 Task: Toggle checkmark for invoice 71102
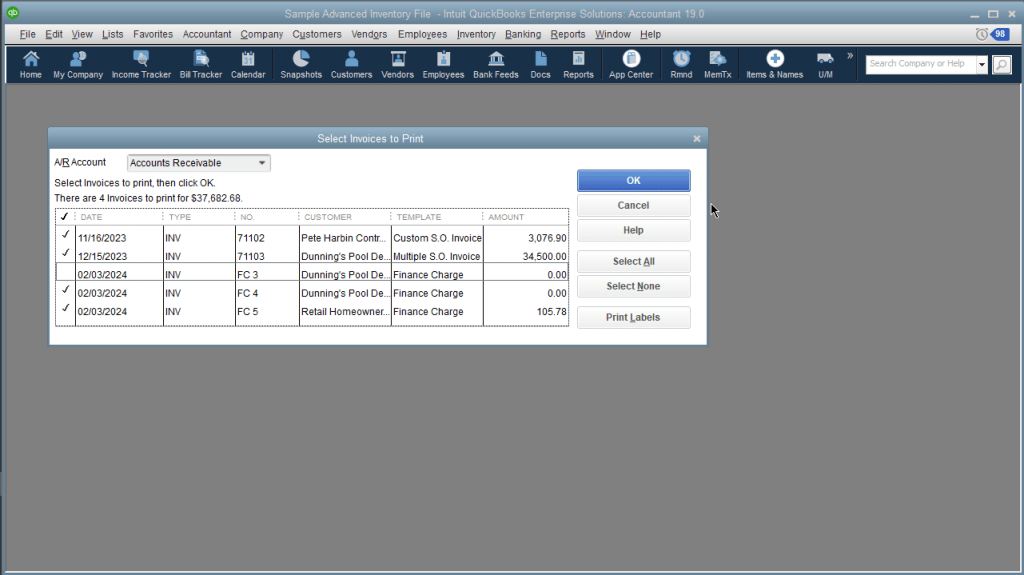[x=65, y=235]
